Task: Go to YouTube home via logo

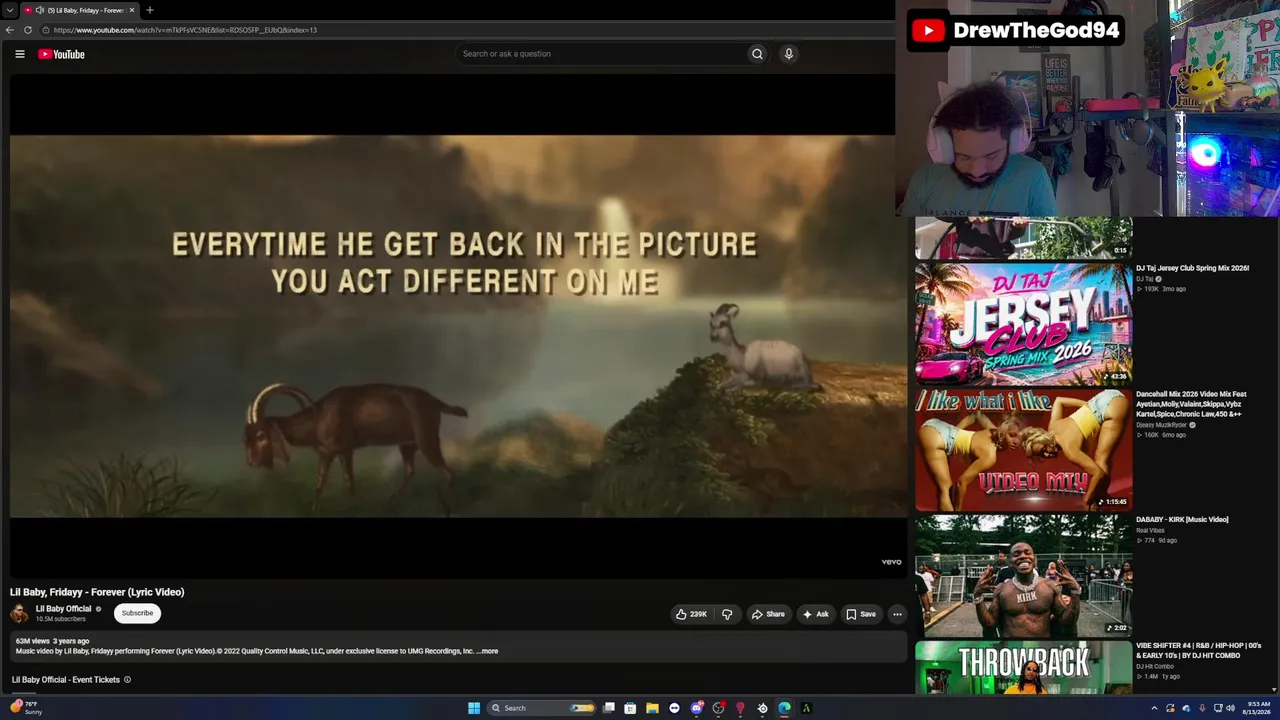Action: [x=61, y=54]
